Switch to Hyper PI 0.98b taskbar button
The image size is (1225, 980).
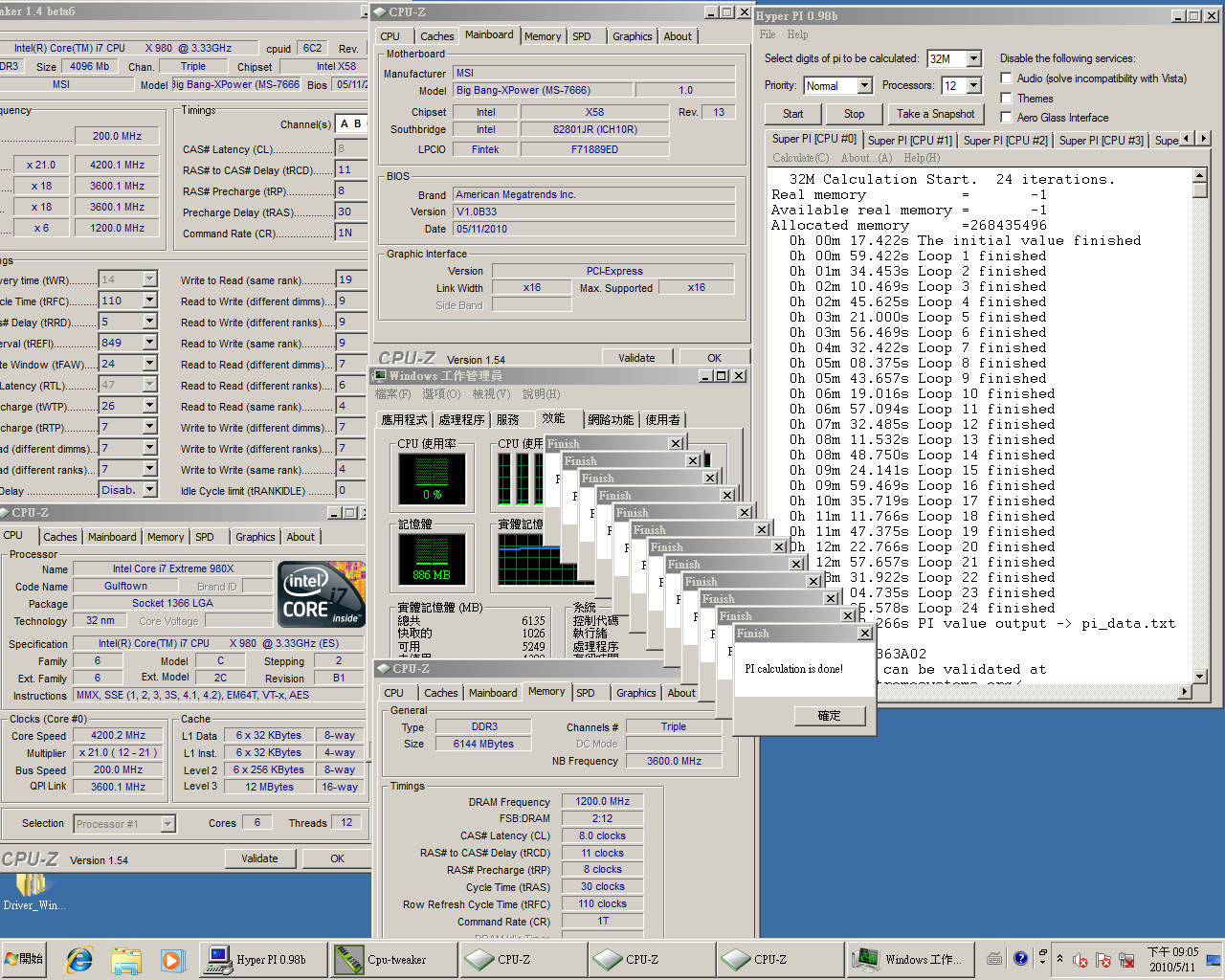(x=263, y=959)
